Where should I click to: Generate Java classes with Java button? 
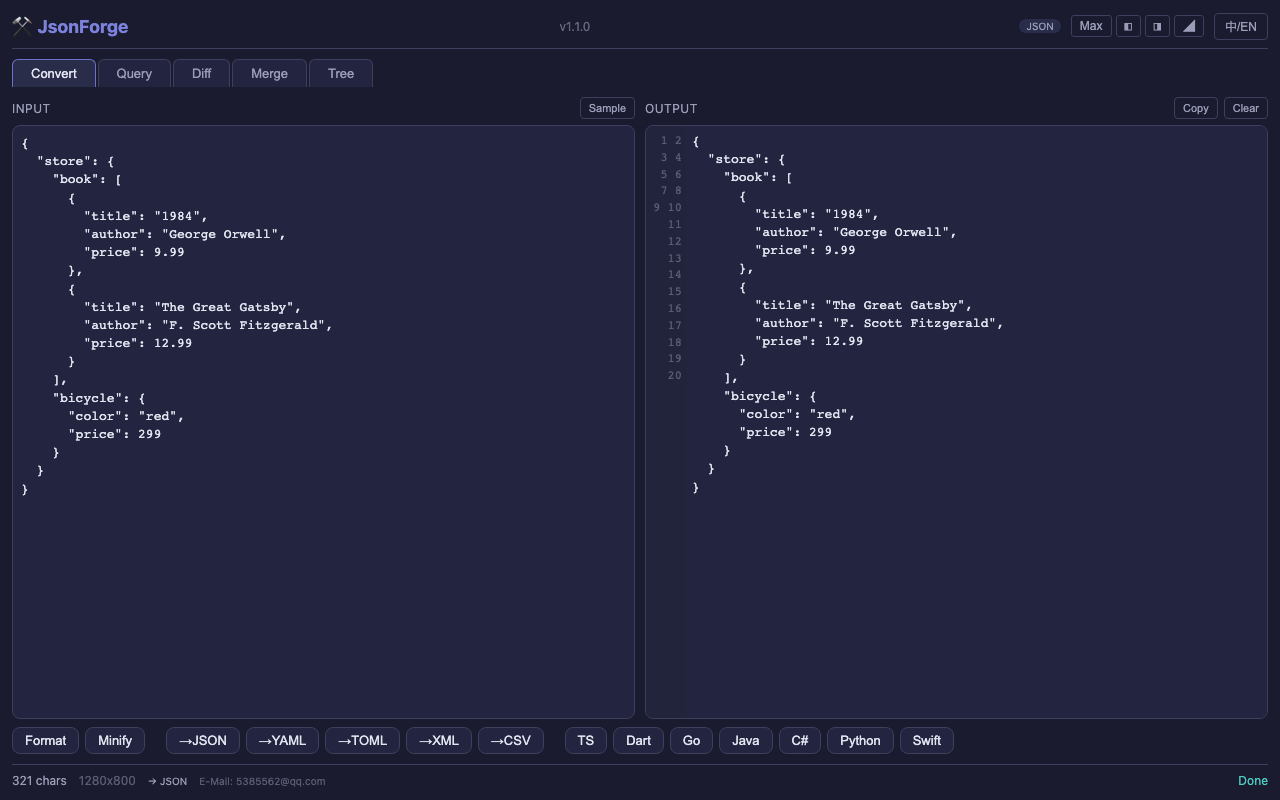click(746, 741)
